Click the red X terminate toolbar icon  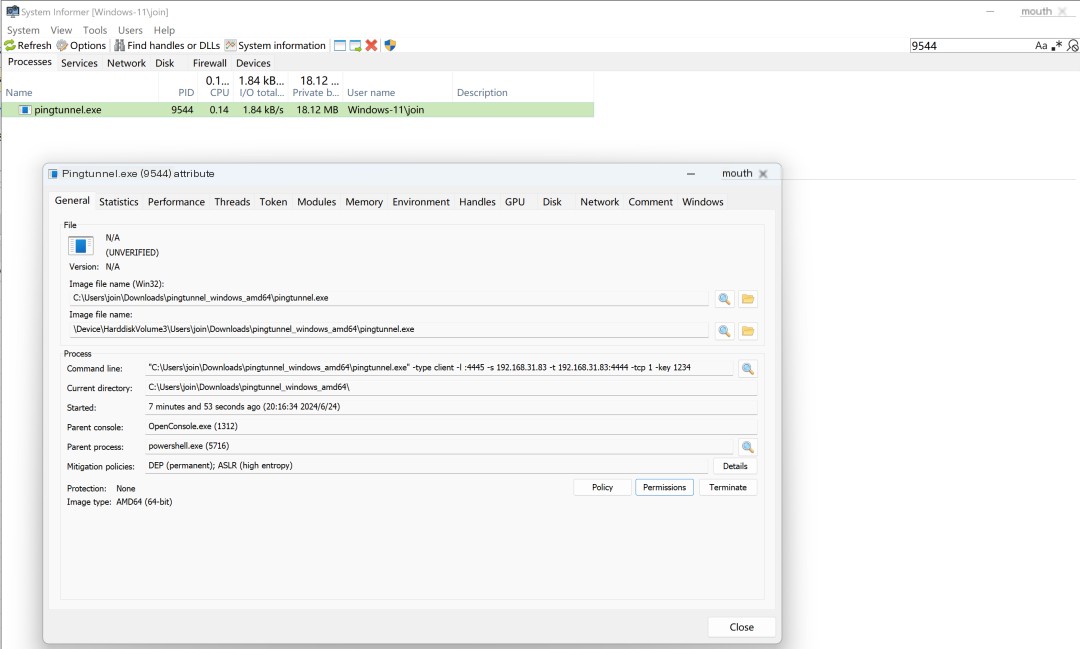click(x=371, y=45)
